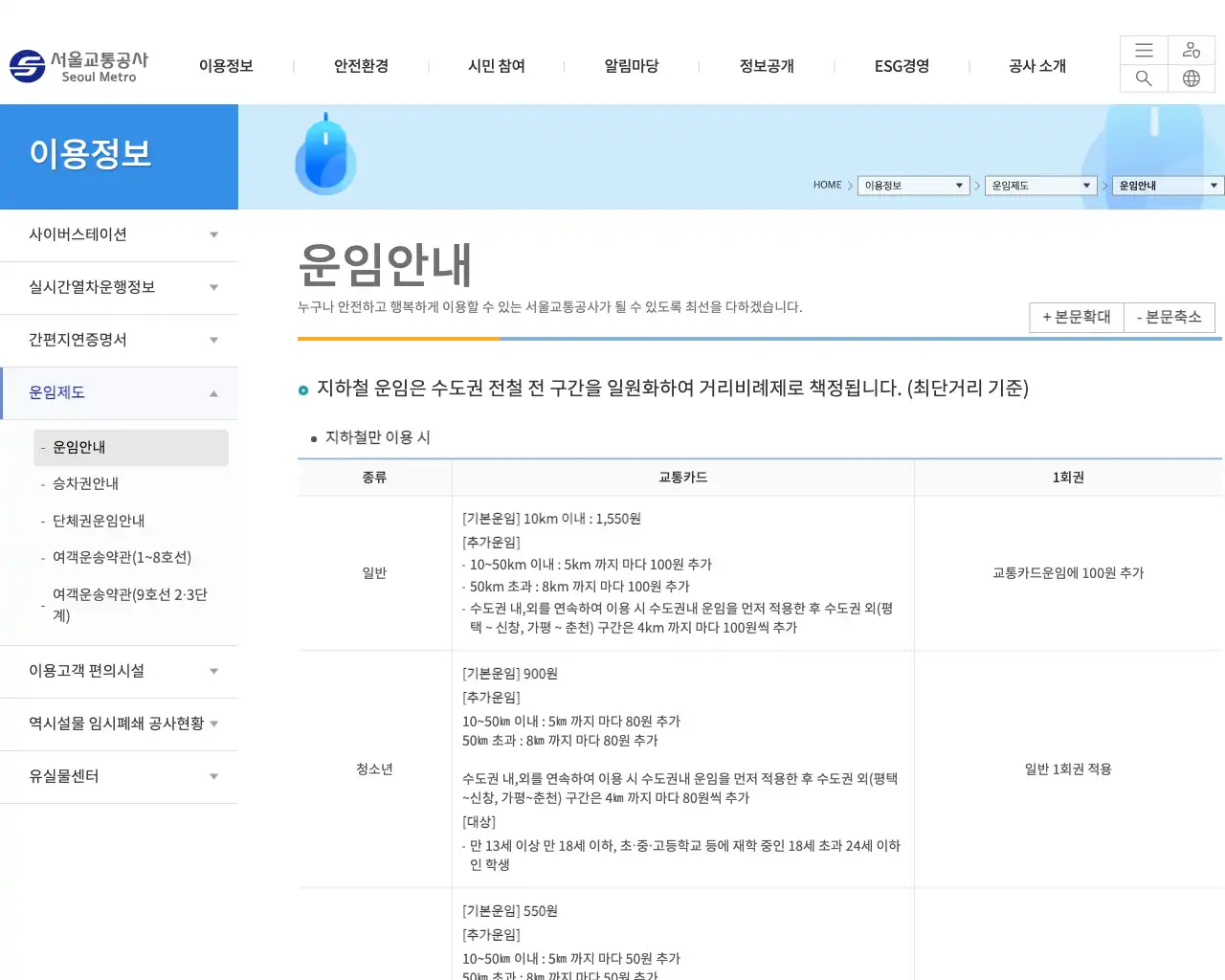The height and width of the screenshot is (980, 1225).
Task: Open 이용정보 top menu
Action: (226, 66)
